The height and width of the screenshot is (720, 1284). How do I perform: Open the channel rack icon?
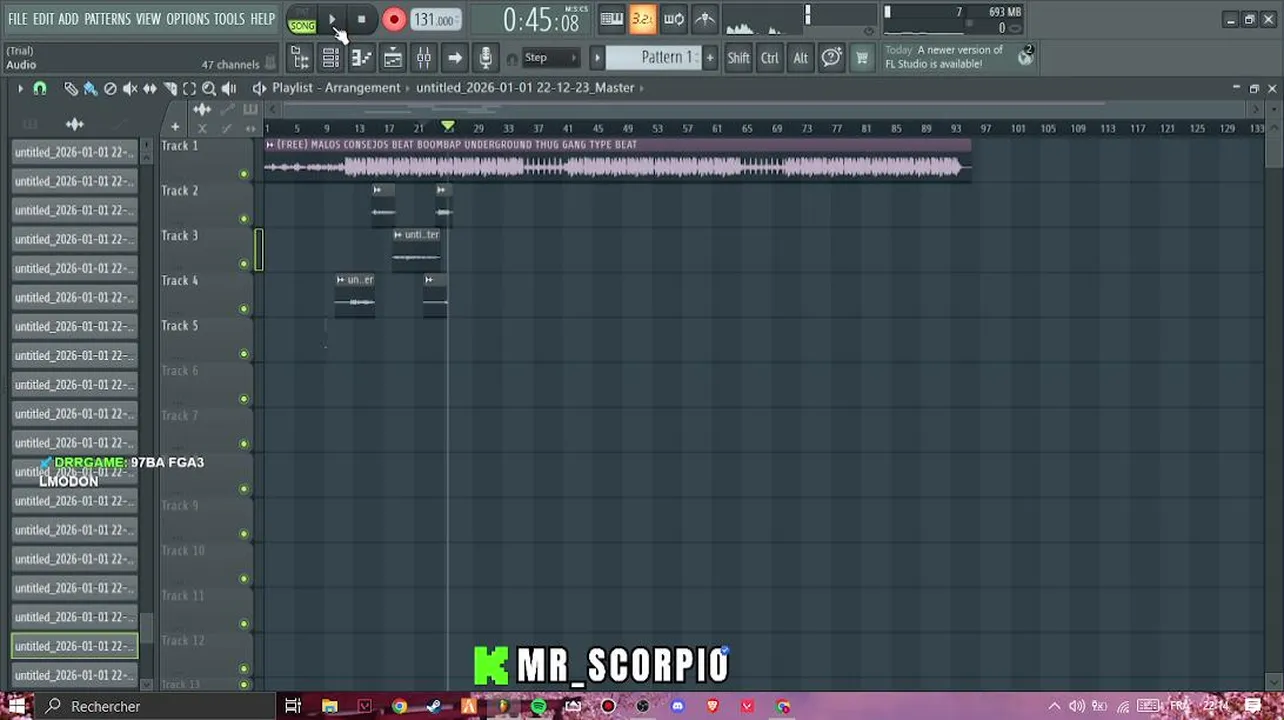tap(330, 58)
